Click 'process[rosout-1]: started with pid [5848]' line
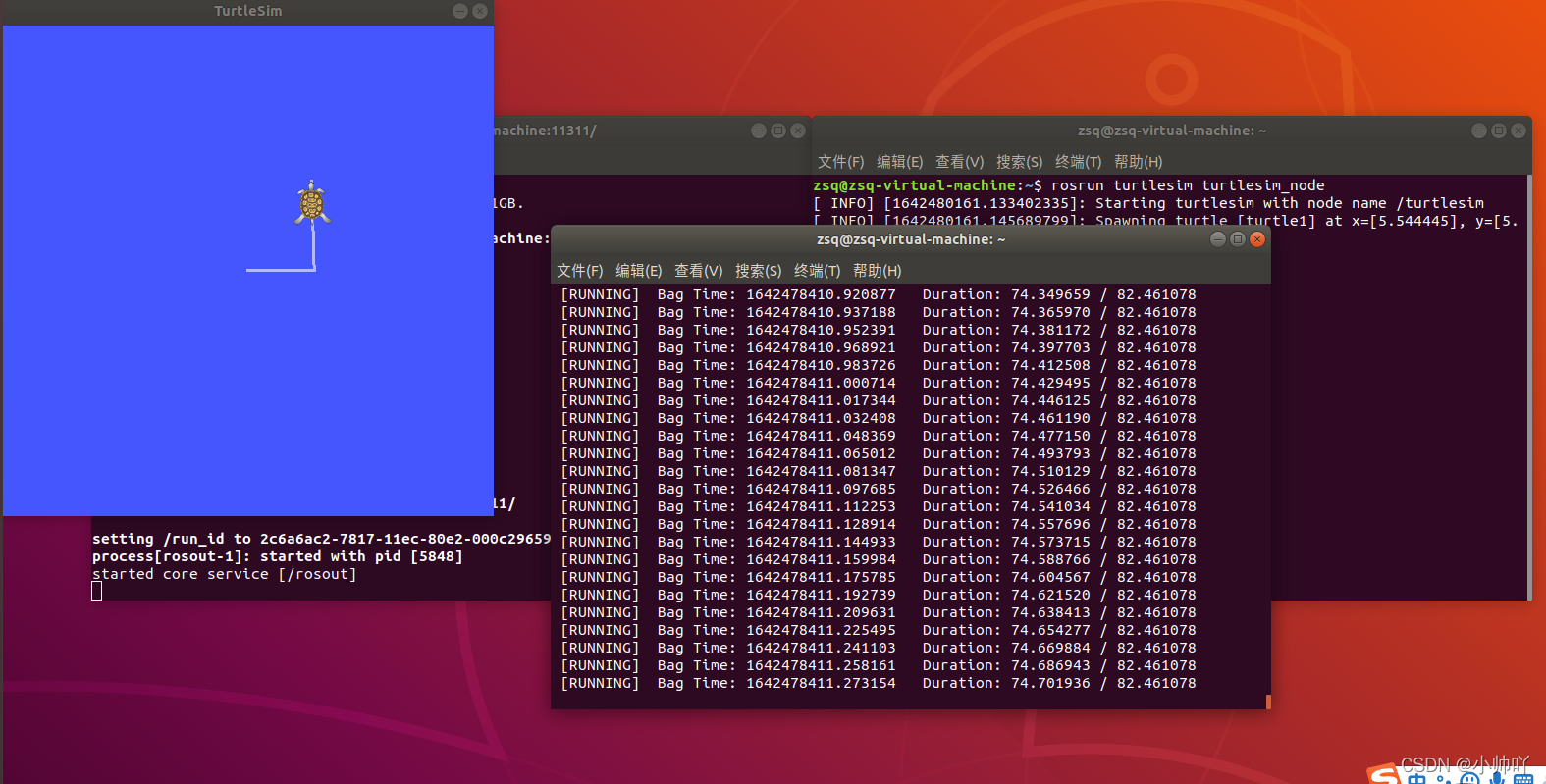 277,556
